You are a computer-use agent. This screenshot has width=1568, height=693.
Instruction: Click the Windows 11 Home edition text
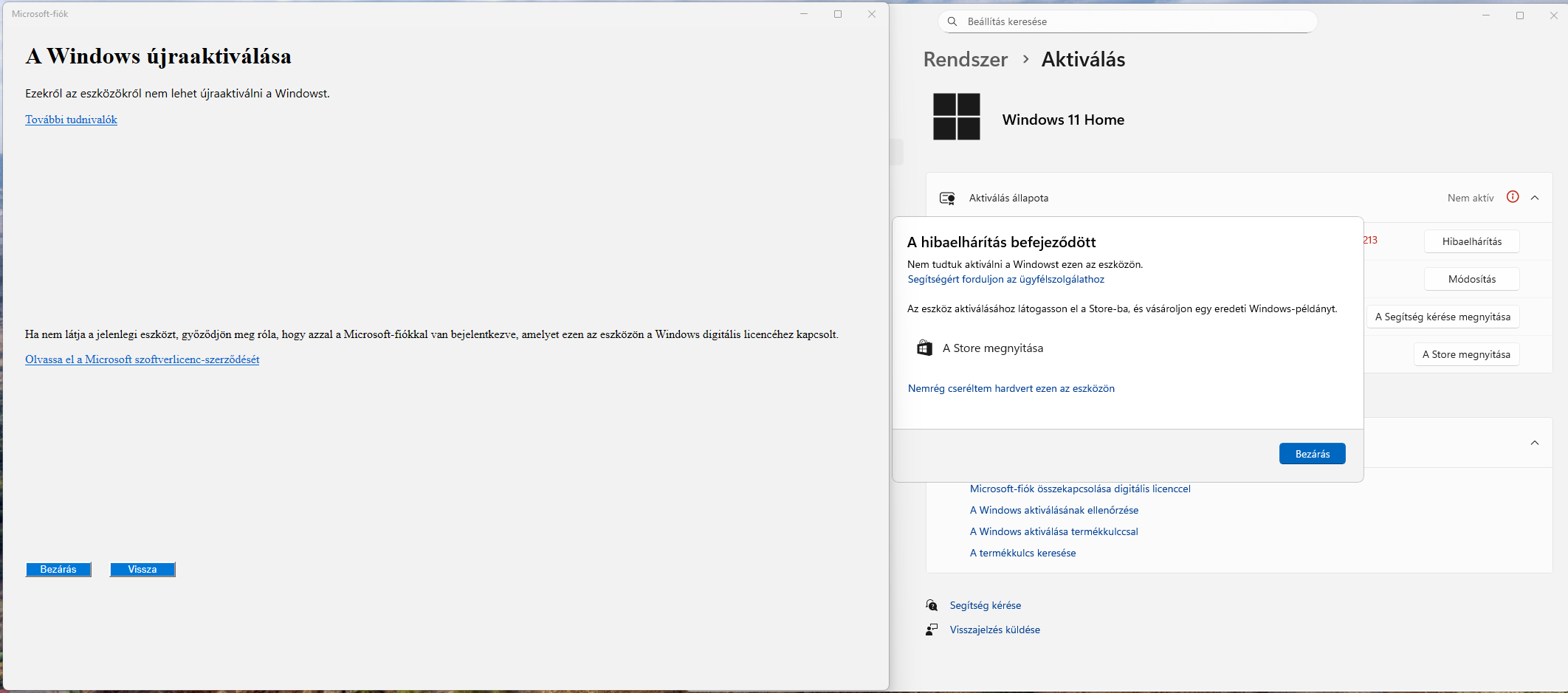pyautogui.click(x=1063, y=120)
